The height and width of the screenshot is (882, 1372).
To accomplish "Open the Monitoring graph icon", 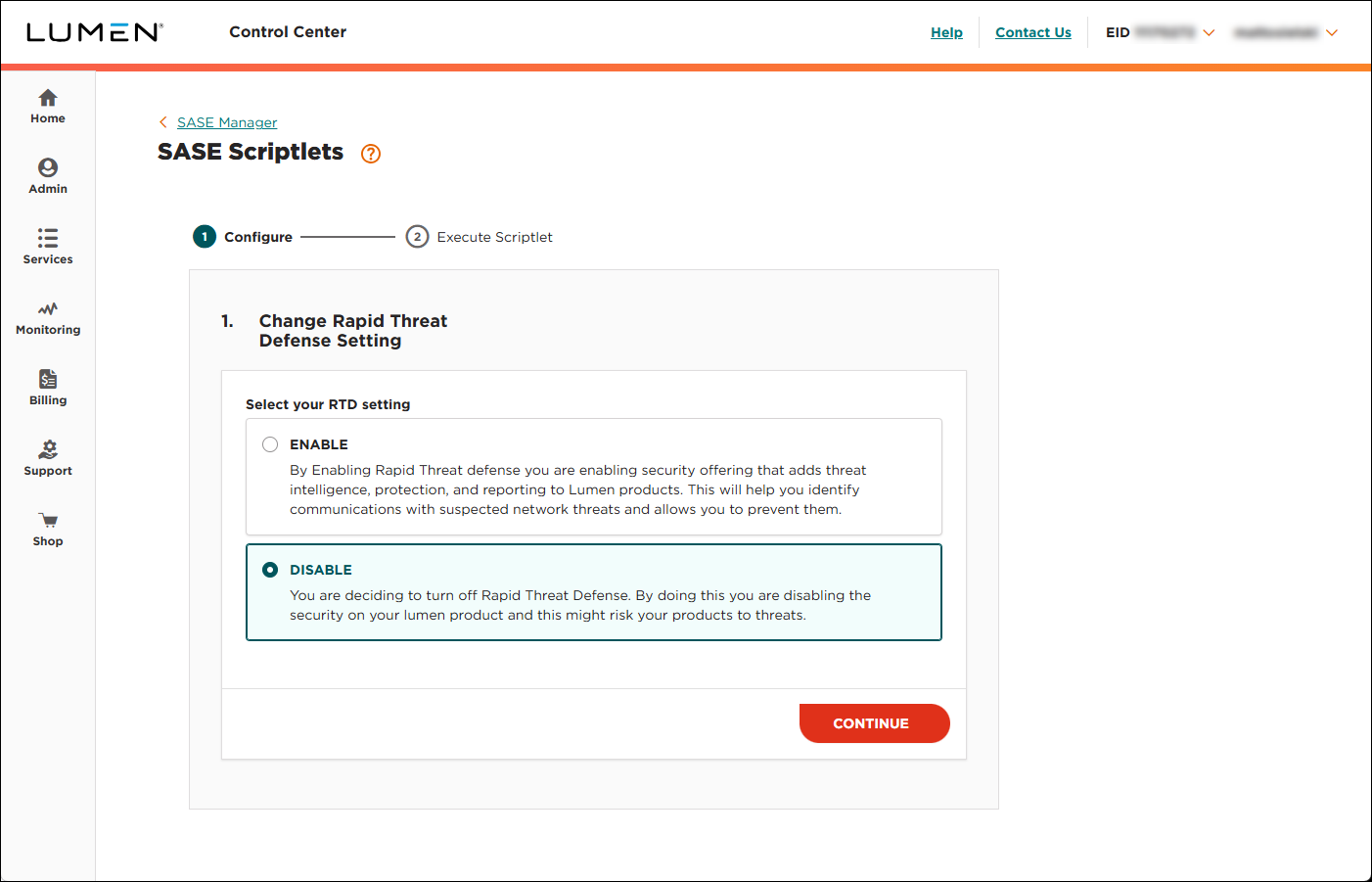I will point(48,308).
